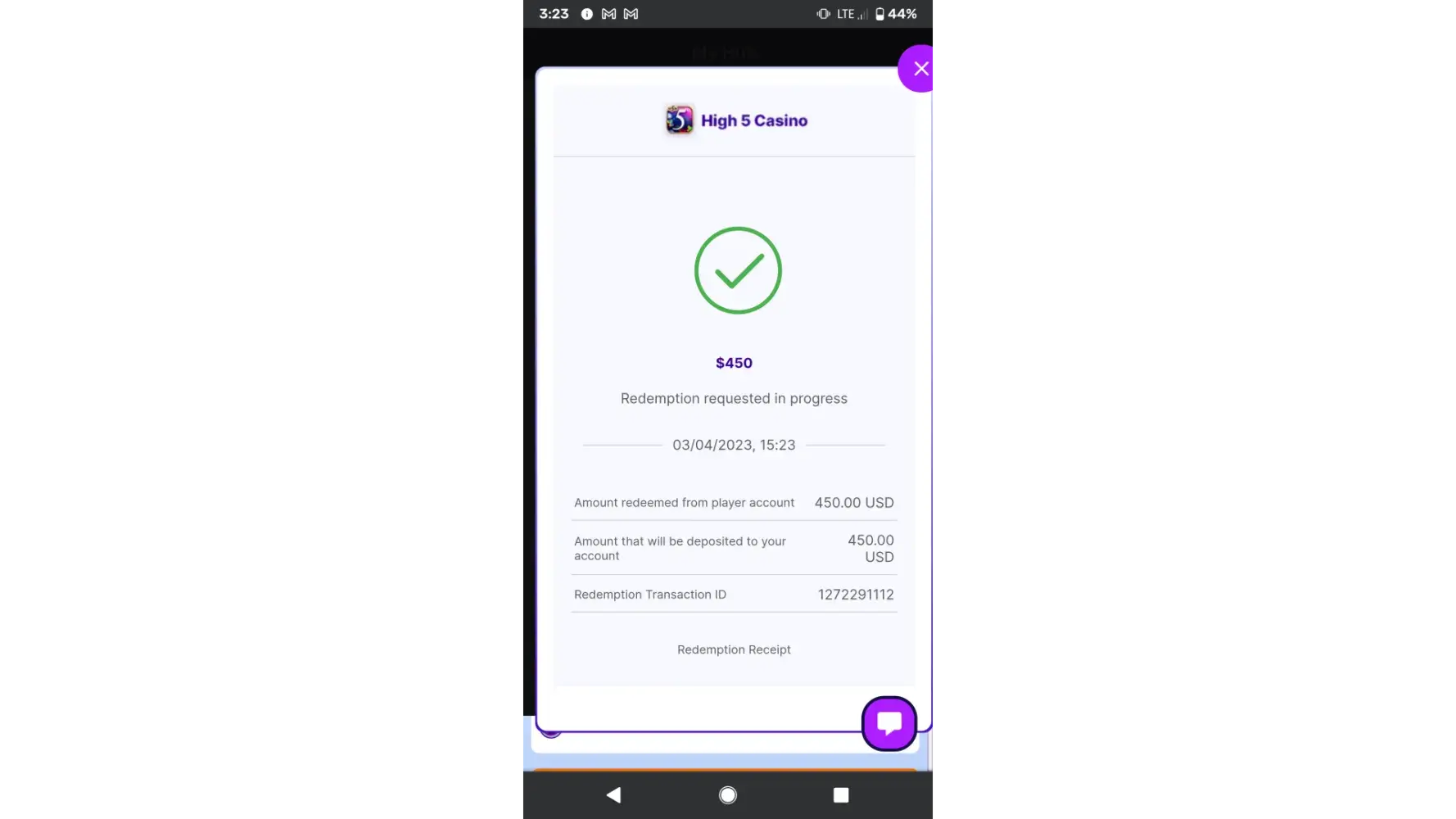Tap the second Gmail notification icon
Viewport: 1456px width, 819px height.
(631, 14)
